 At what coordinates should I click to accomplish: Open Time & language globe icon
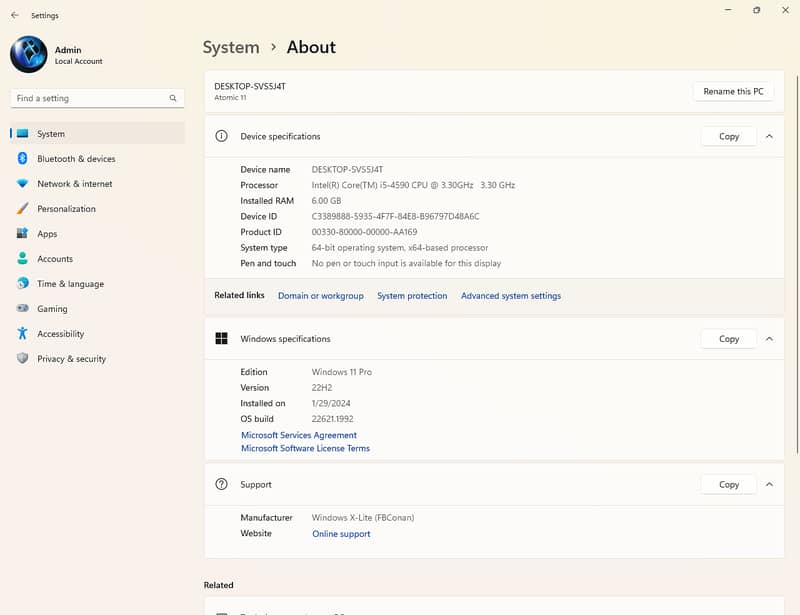point(22,283)
